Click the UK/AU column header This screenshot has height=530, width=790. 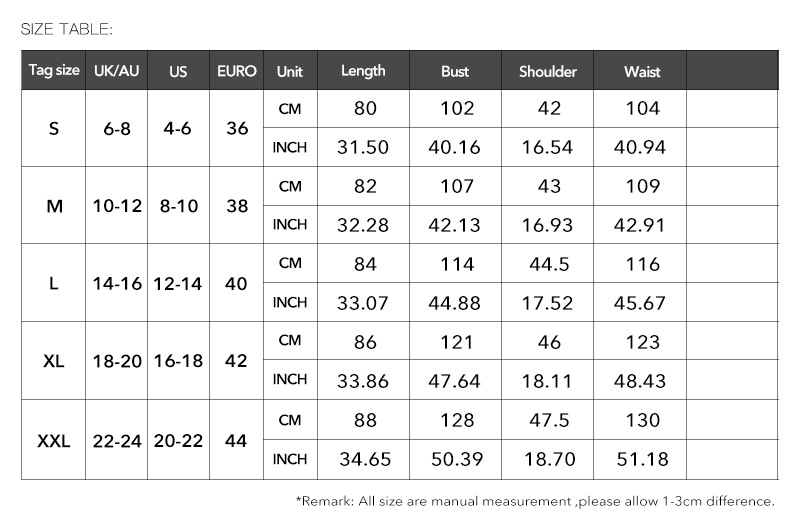(x=117, y=72)
